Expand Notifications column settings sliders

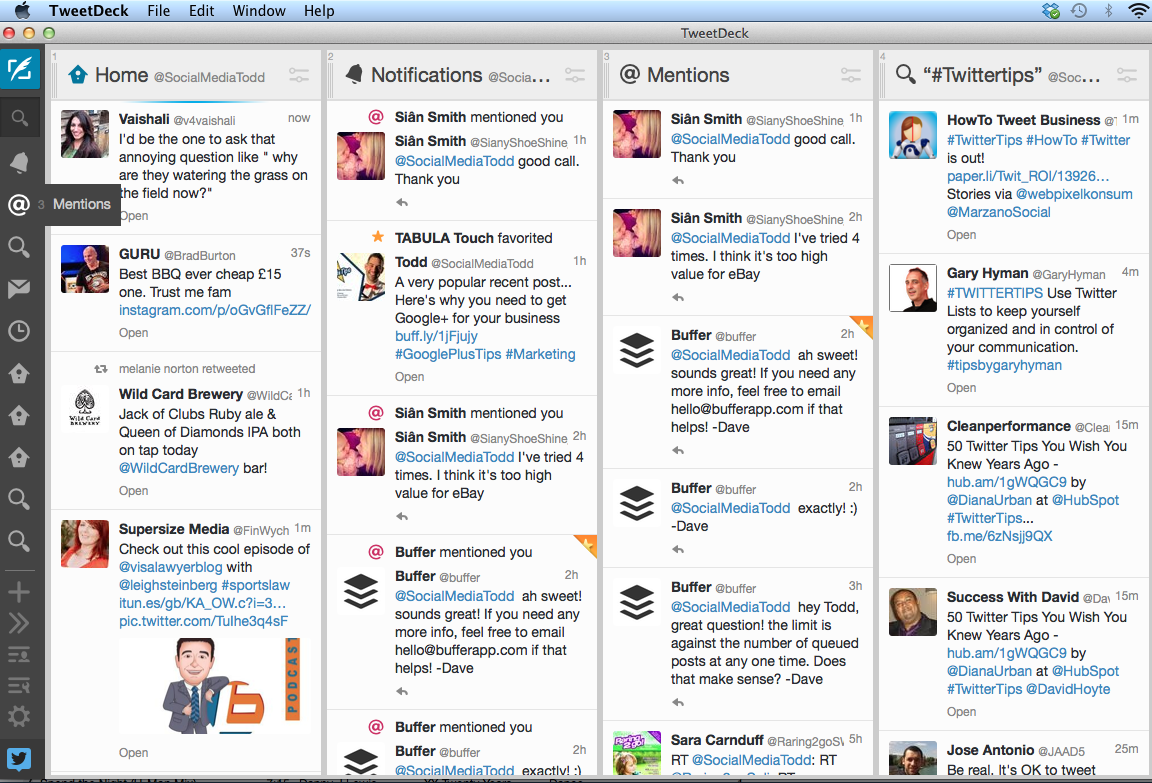coord(575,75)
